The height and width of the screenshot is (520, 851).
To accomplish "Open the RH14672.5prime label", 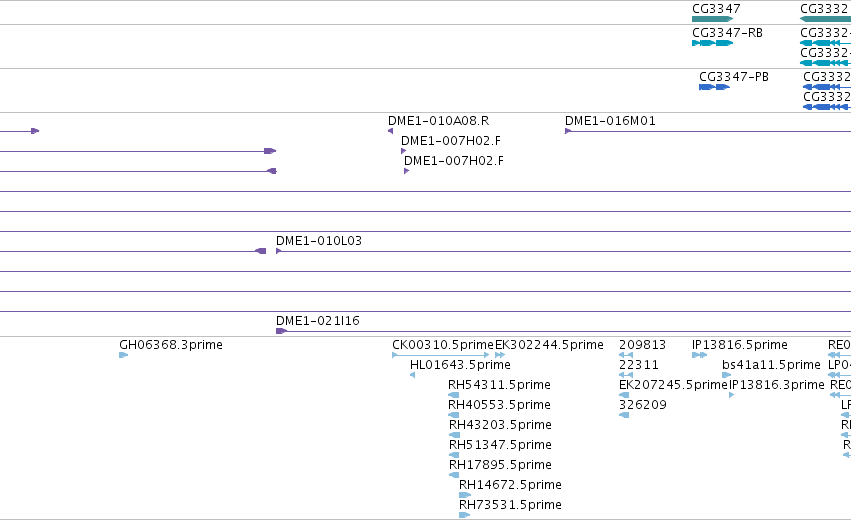I will tap(510, 485).
